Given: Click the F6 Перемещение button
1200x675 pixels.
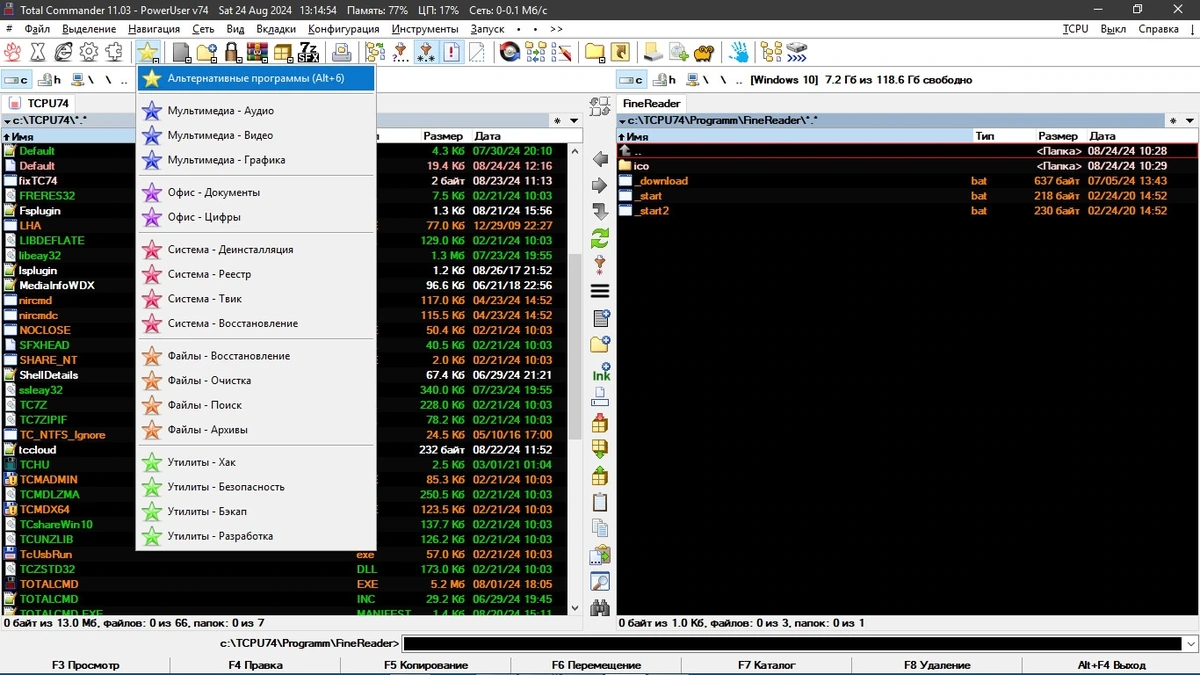Looking at the screenshot, I should click(x=596, y=665).
